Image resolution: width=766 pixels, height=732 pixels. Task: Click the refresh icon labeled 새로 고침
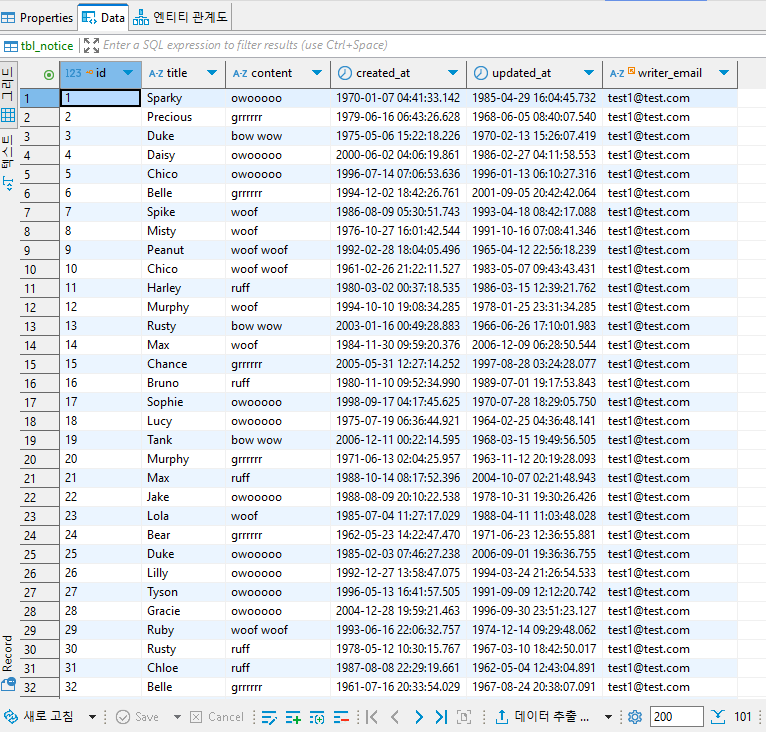[39, 717]
